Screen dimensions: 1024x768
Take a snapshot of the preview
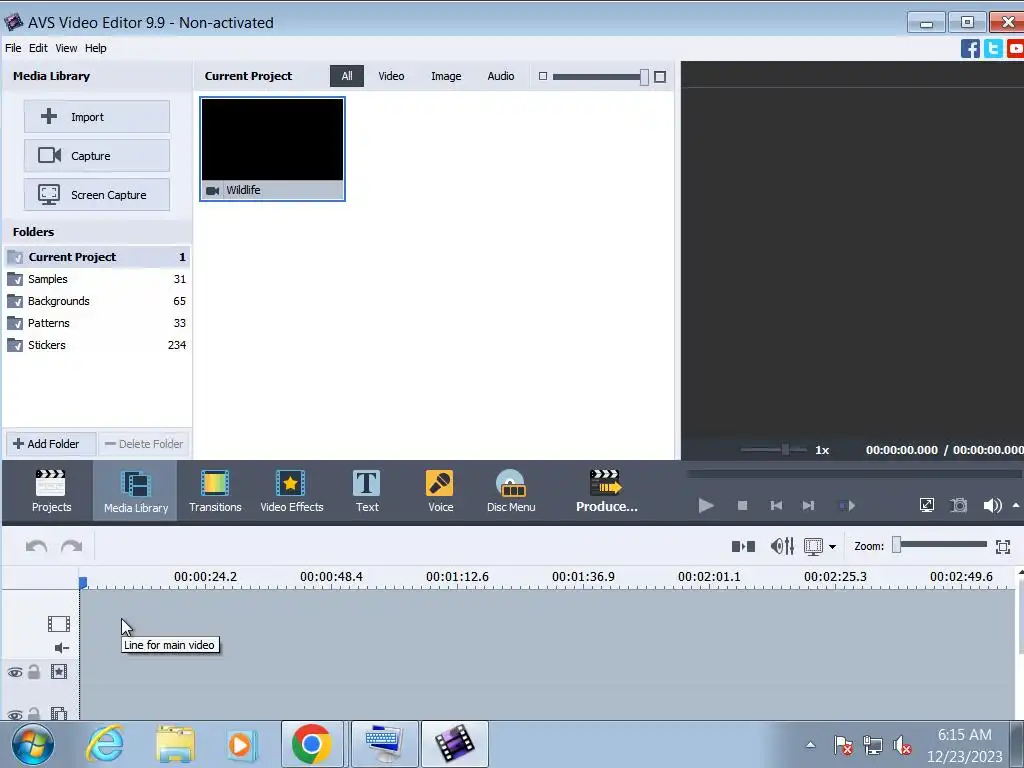(959, 505)
